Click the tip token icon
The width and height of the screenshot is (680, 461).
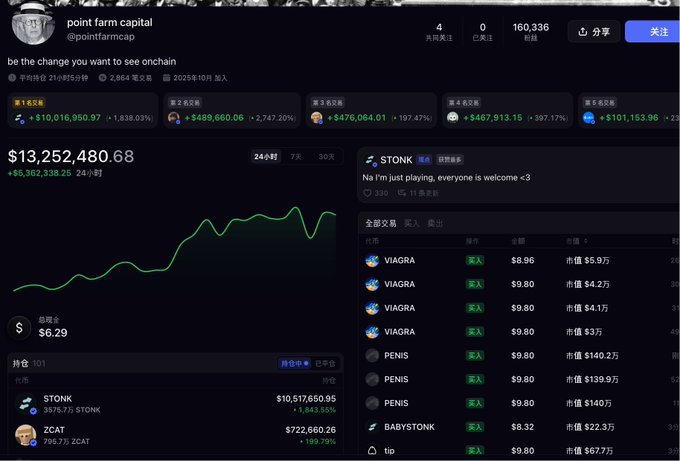372,451
